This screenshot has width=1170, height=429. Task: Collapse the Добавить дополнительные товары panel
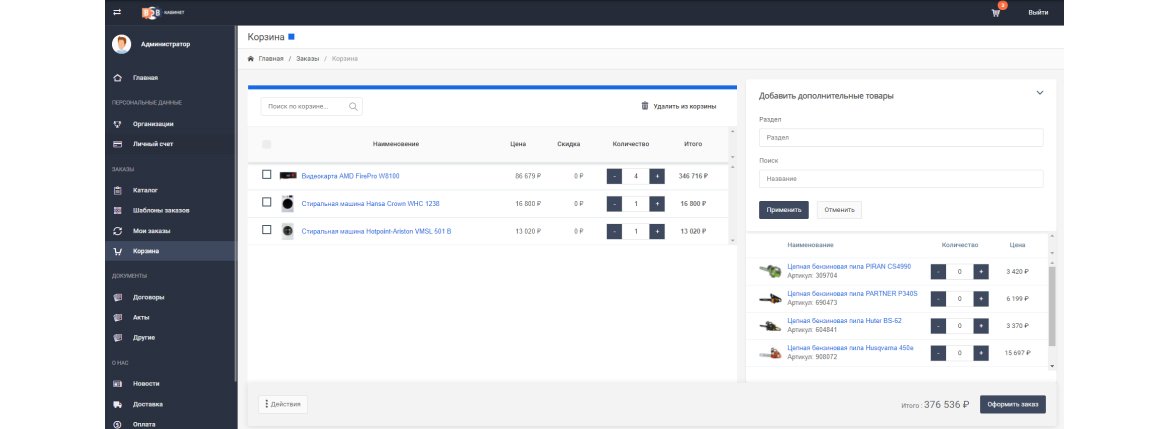tap(1039, 93)
